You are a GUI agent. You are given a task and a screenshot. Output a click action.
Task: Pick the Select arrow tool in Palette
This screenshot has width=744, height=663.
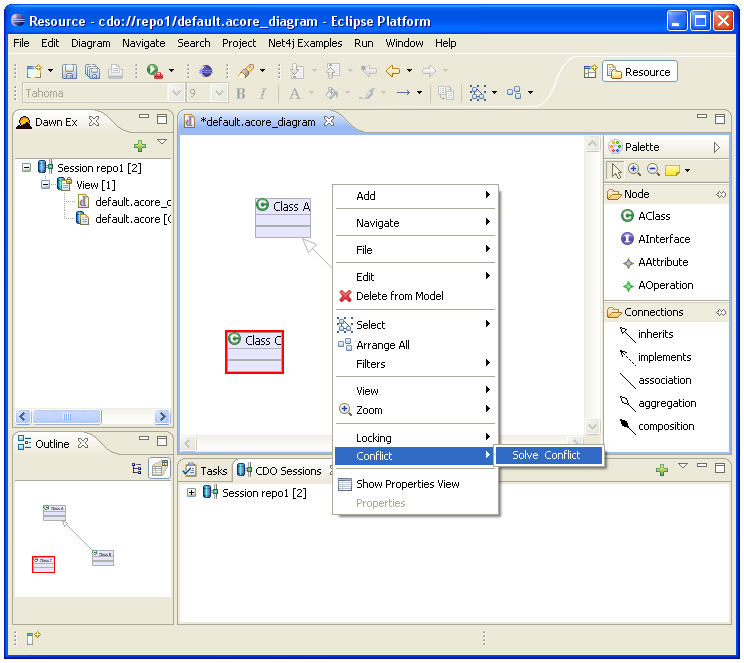coord(616,170)
